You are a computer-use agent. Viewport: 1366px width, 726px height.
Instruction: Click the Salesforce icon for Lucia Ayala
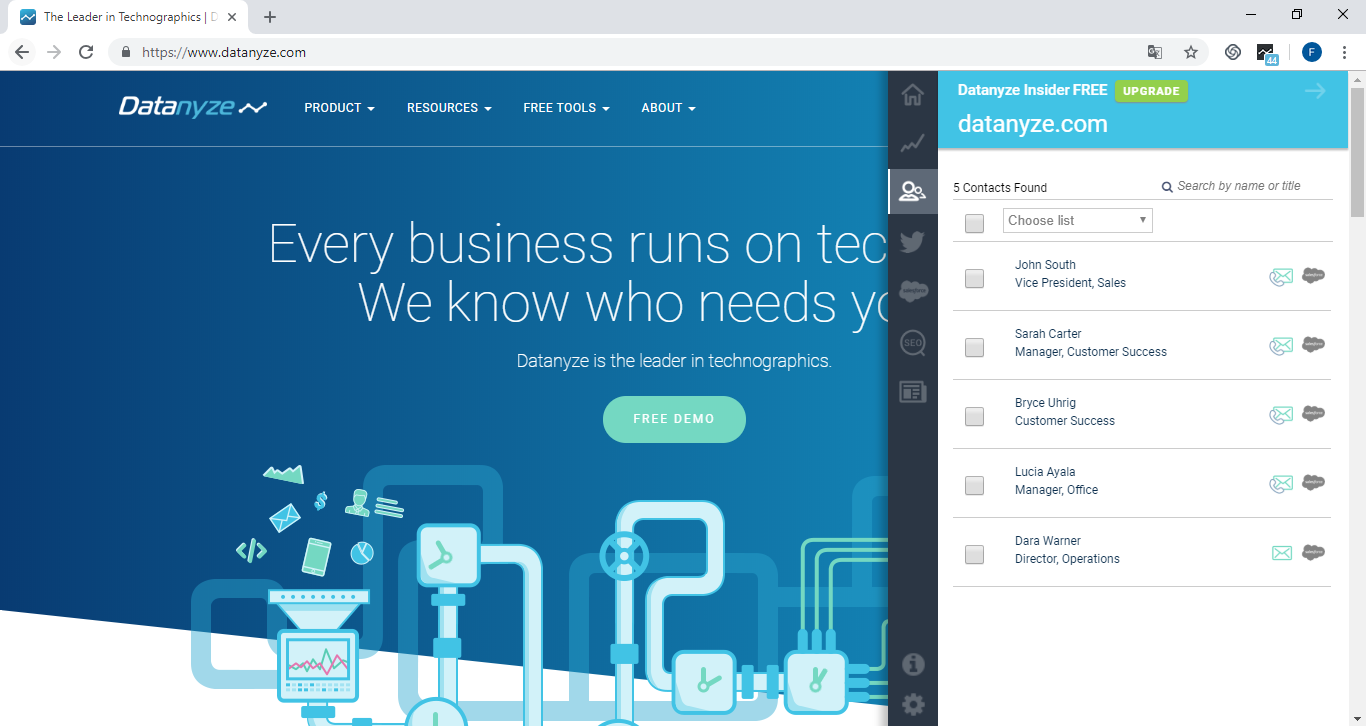pos(1314,483)
